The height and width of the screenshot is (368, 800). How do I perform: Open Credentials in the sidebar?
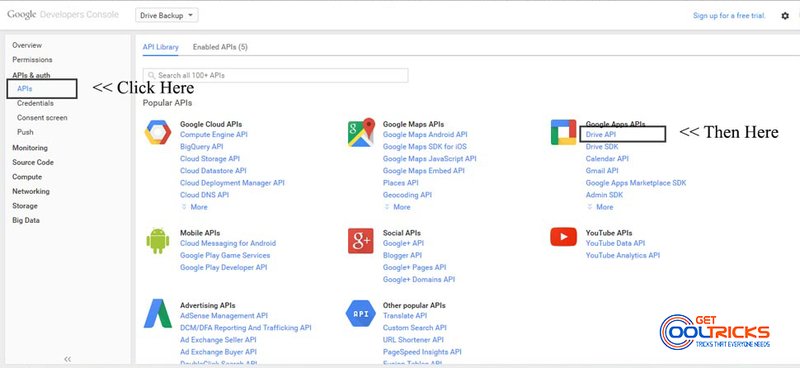click(35, 103)
